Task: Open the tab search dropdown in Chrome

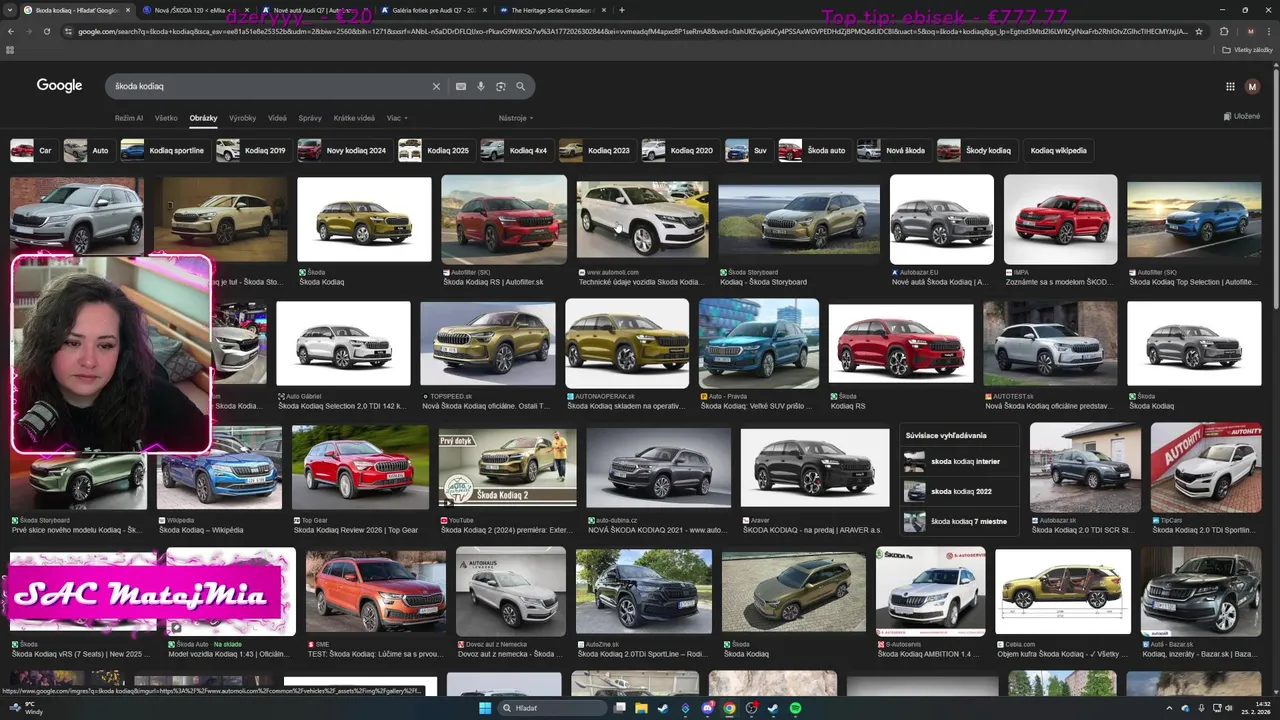Action: (11, 10)
